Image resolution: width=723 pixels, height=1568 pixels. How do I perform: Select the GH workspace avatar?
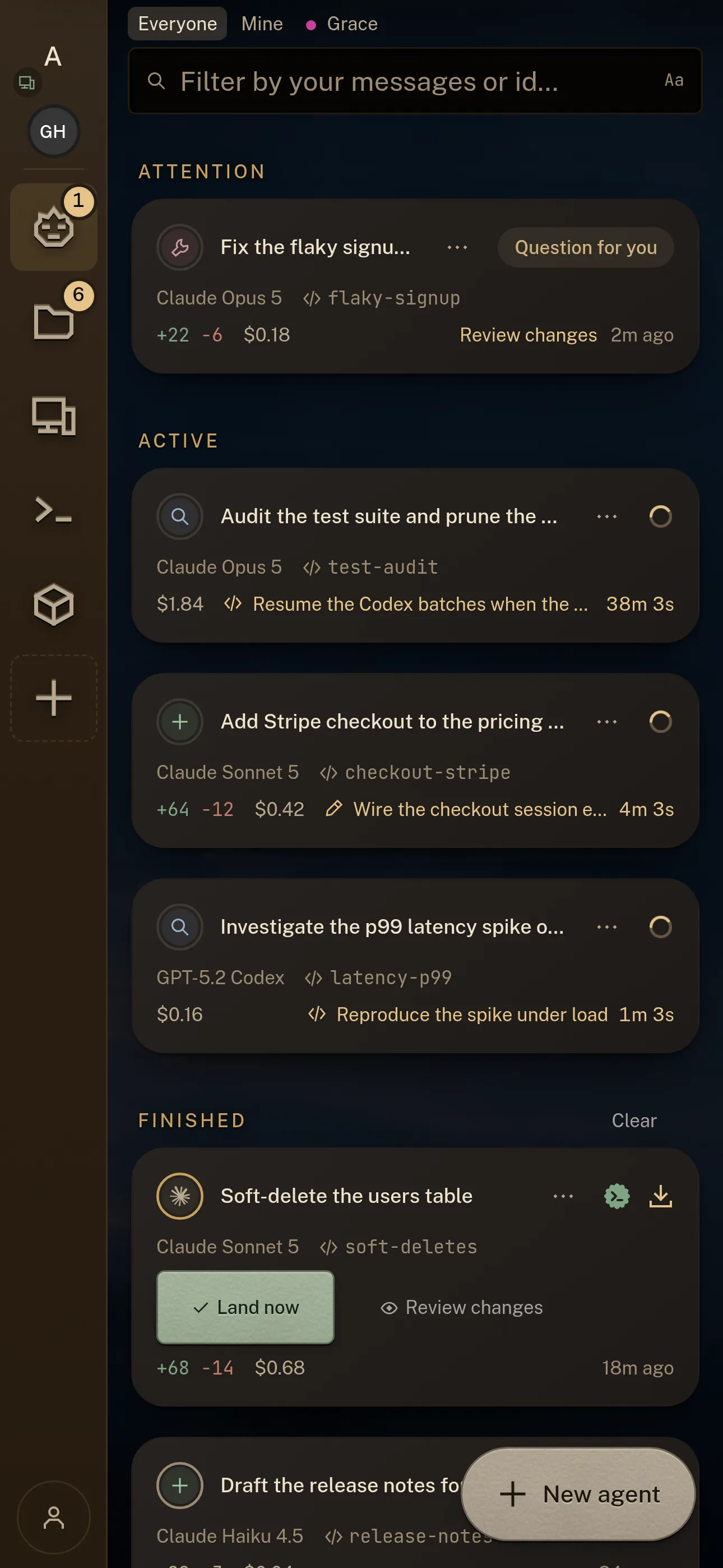[x=53, y=131]
